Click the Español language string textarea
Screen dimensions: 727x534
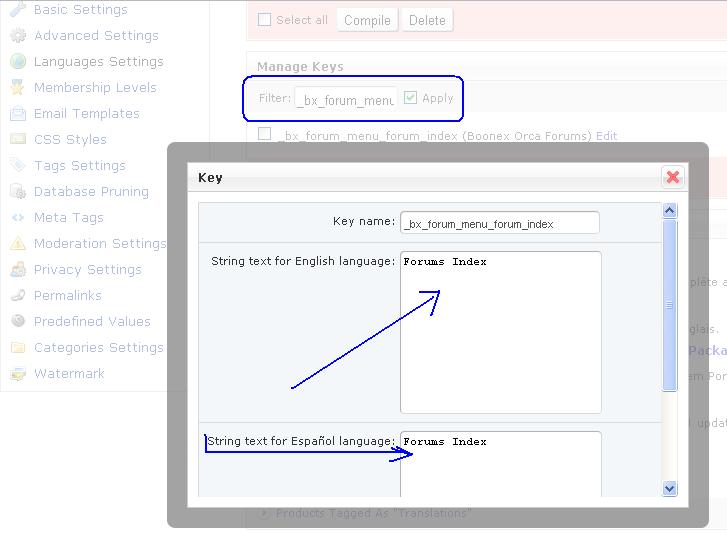tap(501, 464)
